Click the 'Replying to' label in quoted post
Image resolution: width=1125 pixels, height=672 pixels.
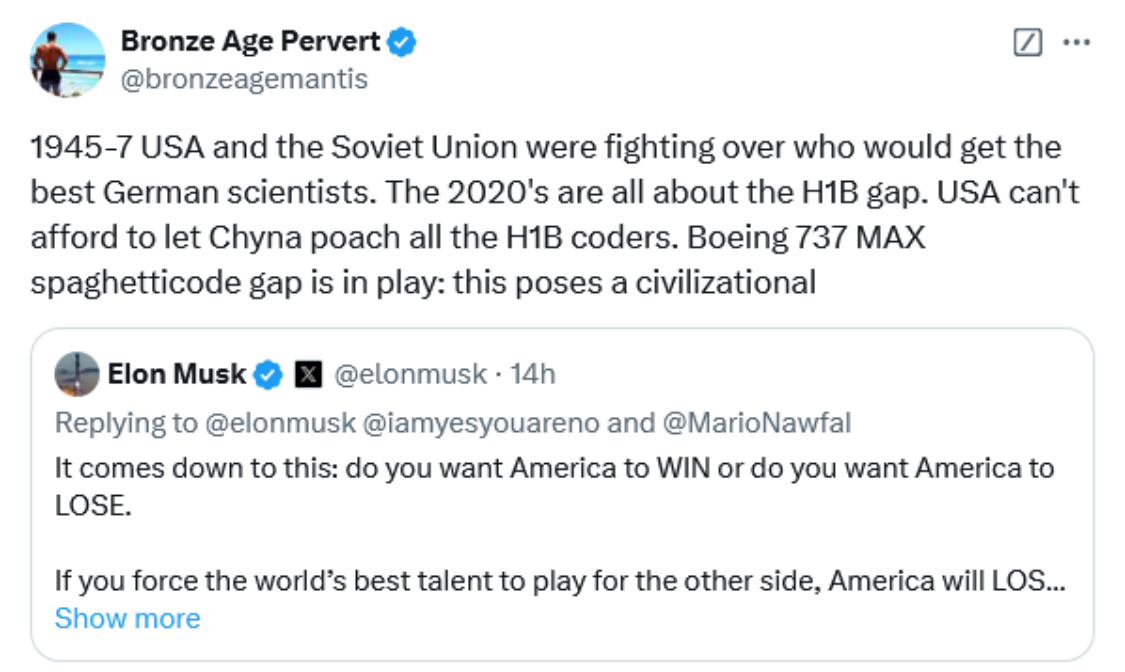click(126, 423)
